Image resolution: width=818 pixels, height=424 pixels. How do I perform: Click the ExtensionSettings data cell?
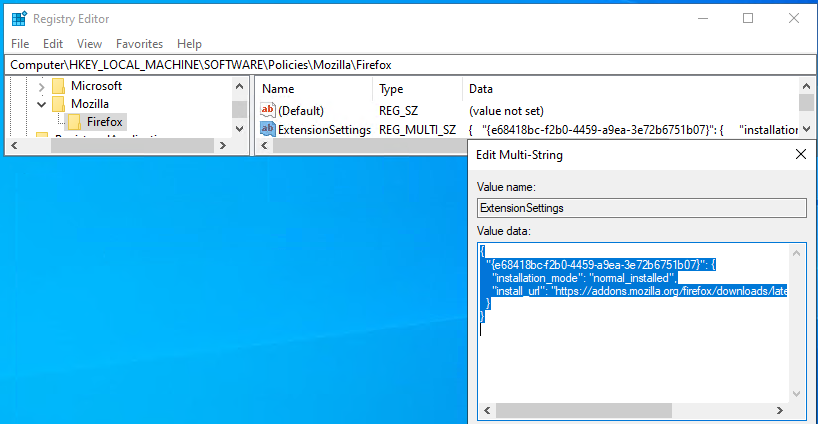[633, 129]
